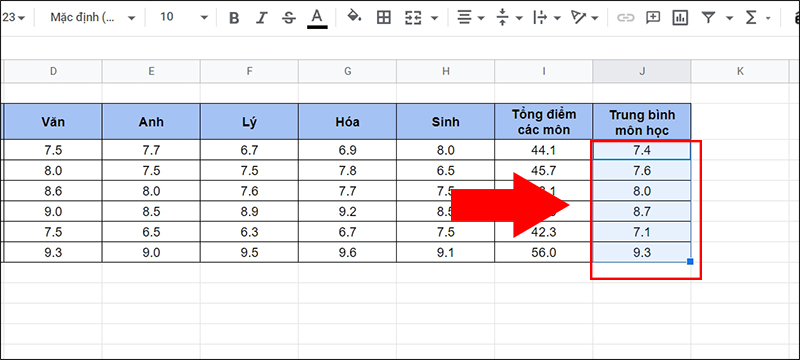Open the vertical align menu
This screenshot has width=800, height=360.
(x=509, y=18)
